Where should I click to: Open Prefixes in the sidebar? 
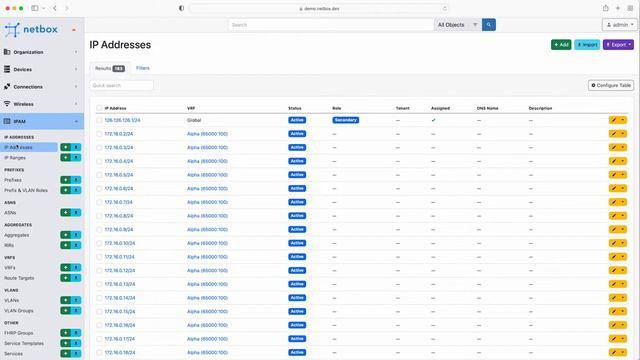[x=13, y=180]
